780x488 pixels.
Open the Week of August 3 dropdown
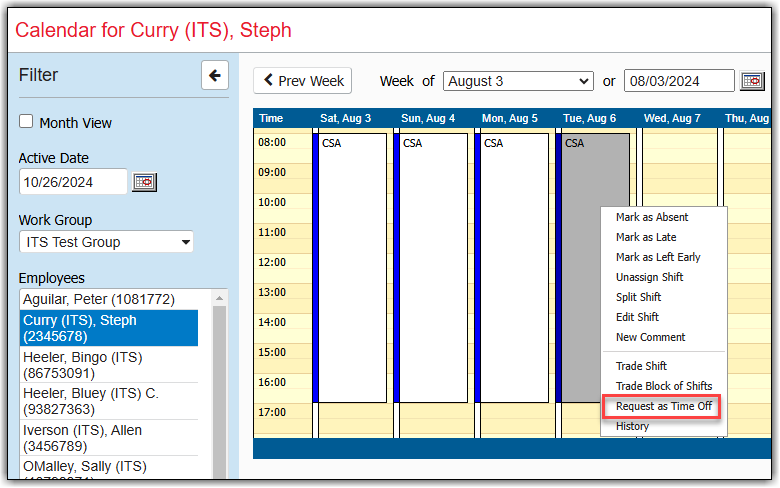518,81
